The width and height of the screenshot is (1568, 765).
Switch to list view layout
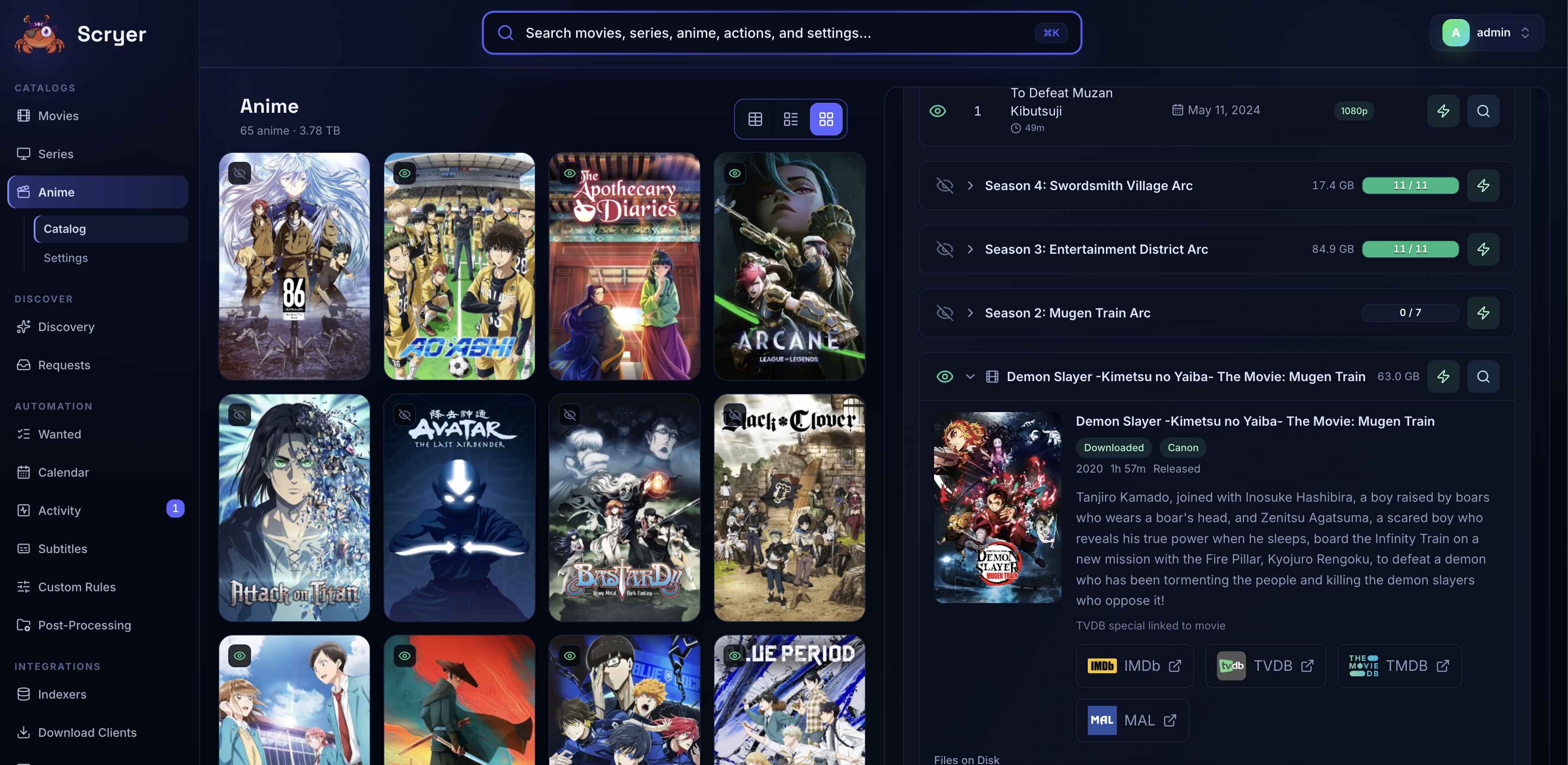790,119
